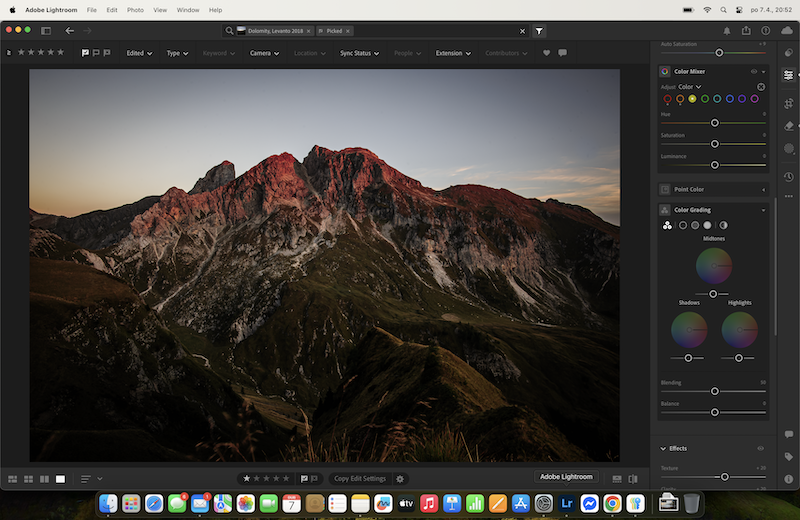The height and width of the screenshot is (520, 800).
Task: Click Copy Edit Settings button
Action: (360, 479)
